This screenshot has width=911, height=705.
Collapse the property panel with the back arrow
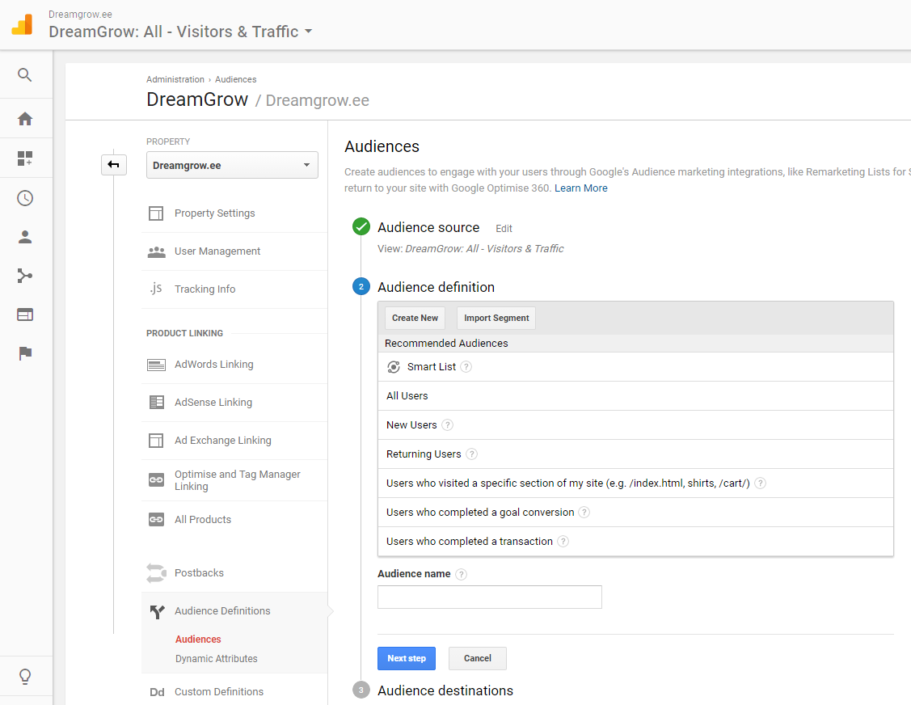[x=113, y=164]
